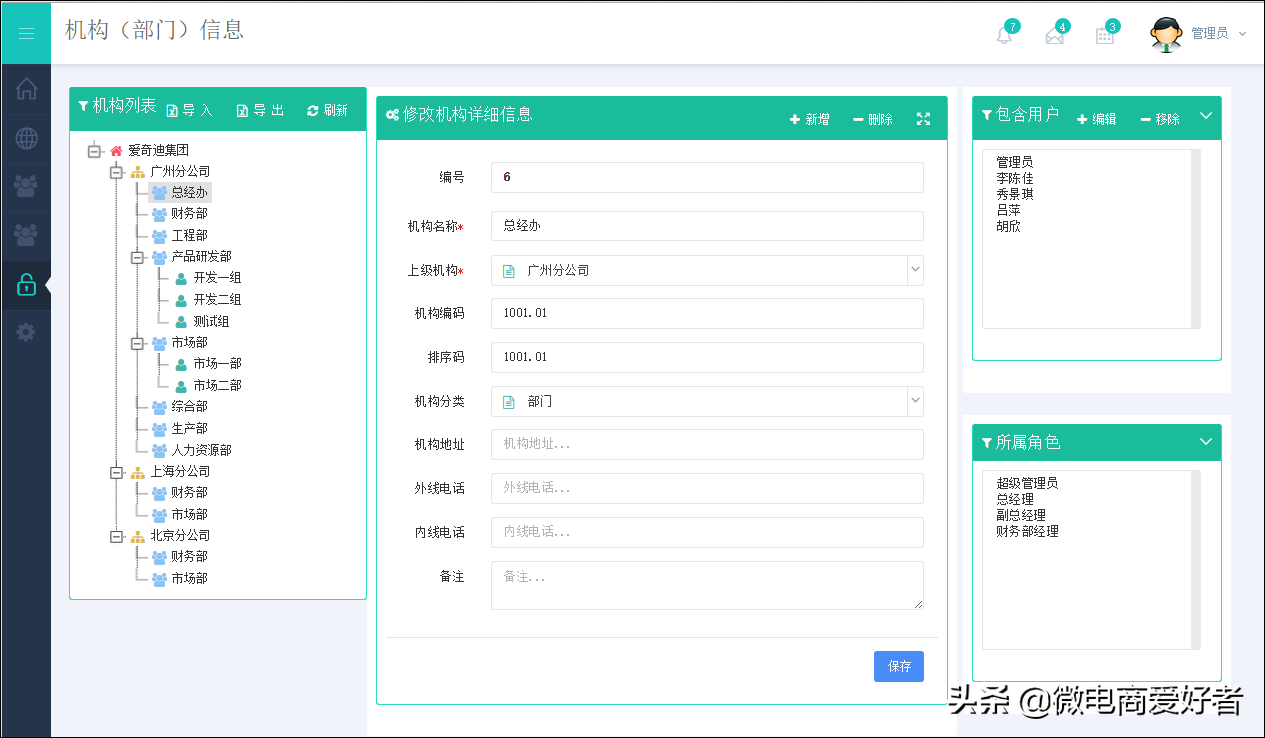Open the settings gear sidebar icon
This screenshot has width=1265, height=738.
26,332
